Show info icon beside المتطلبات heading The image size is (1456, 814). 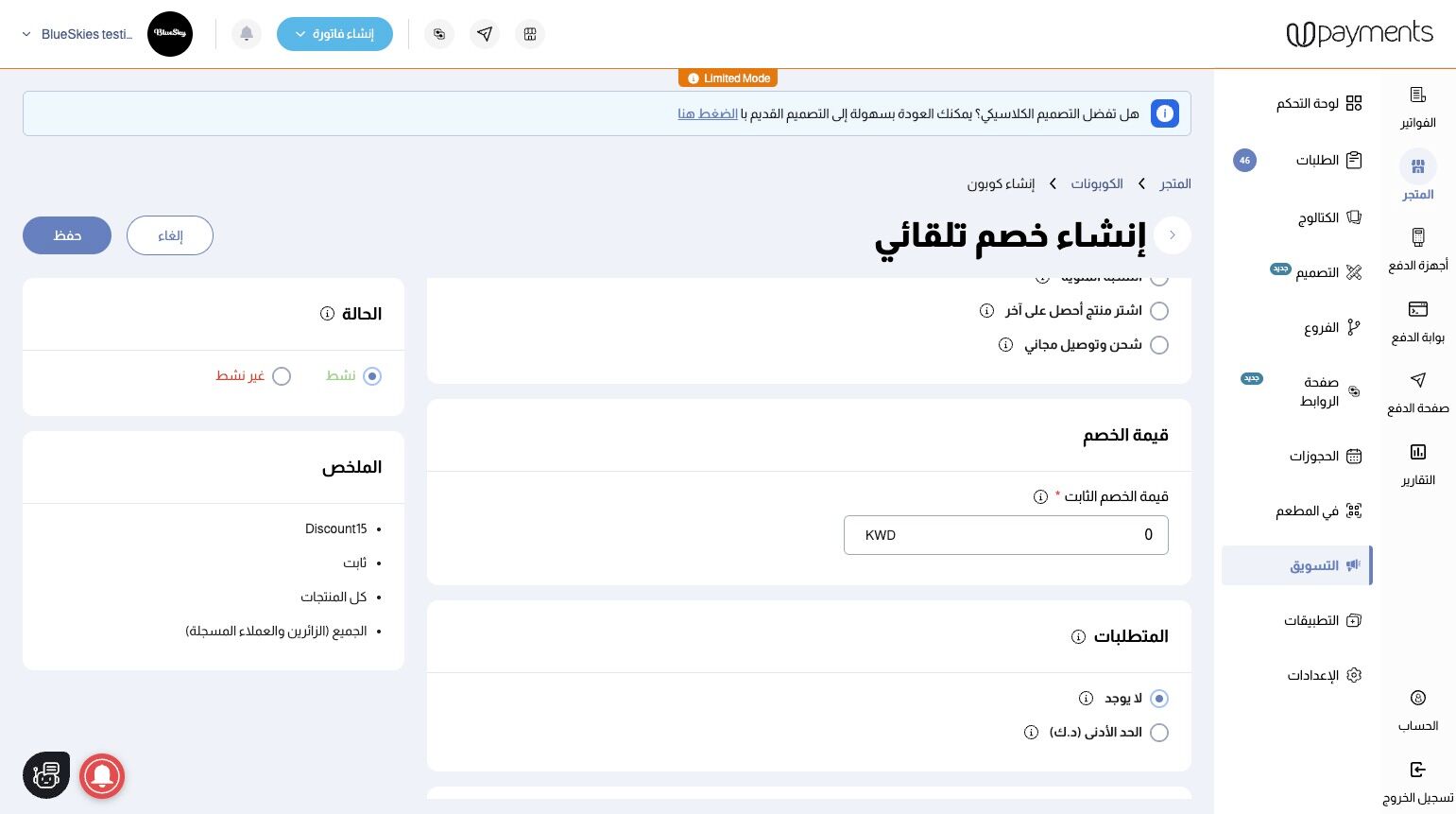(1078, 636)
